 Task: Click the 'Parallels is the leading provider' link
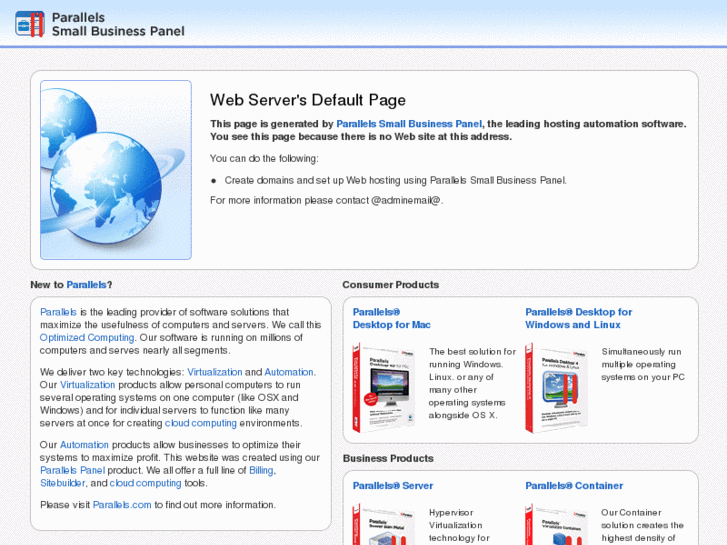(58, 312)
